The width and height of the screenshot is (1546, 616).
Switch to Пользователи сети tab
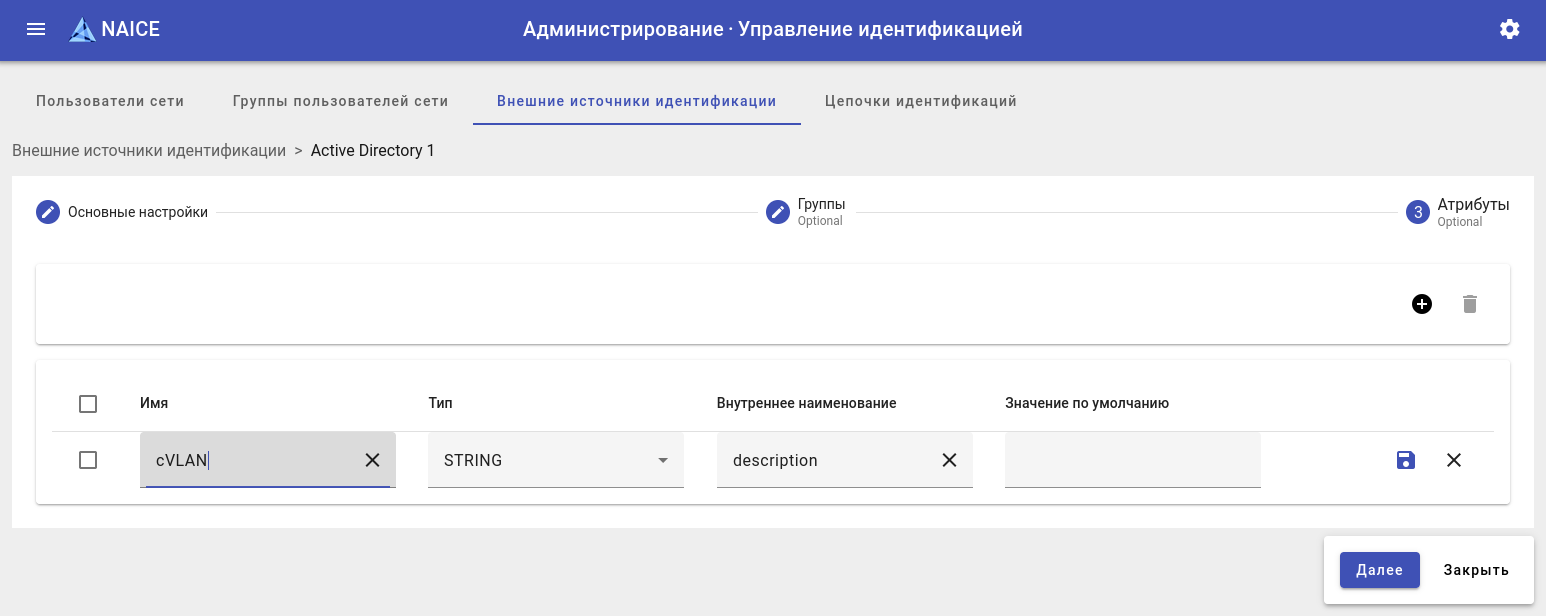click(110, 101)
